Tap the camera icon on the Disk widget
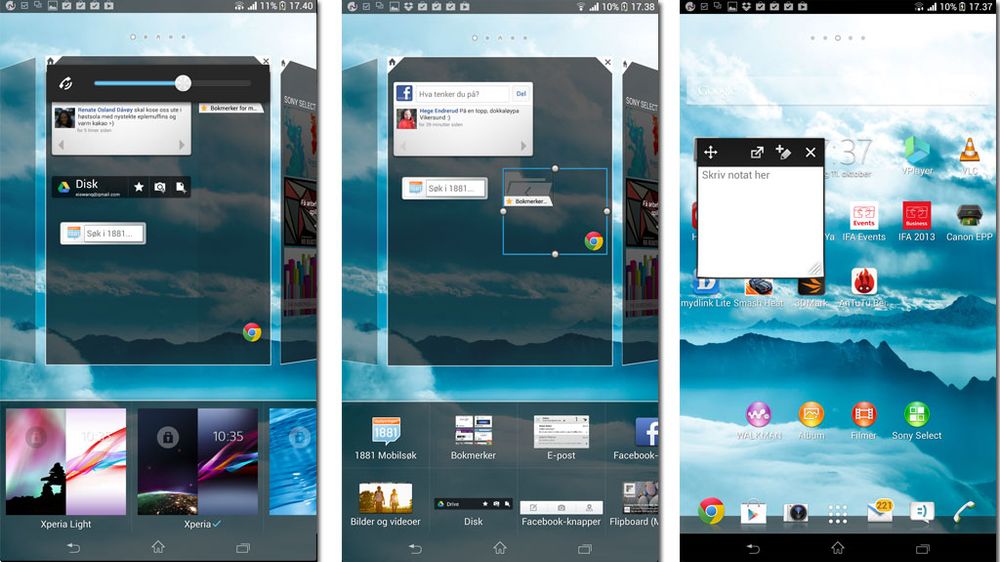1000x562 pixels. tap(159, 187)
